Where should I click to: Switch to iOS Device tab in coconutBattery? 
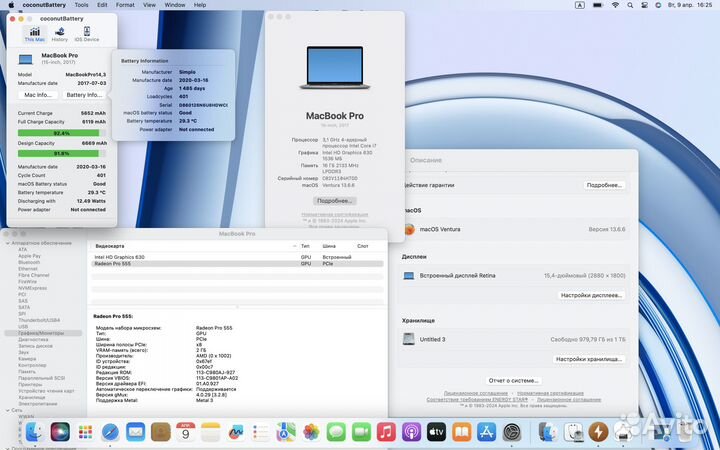point(87,34)
